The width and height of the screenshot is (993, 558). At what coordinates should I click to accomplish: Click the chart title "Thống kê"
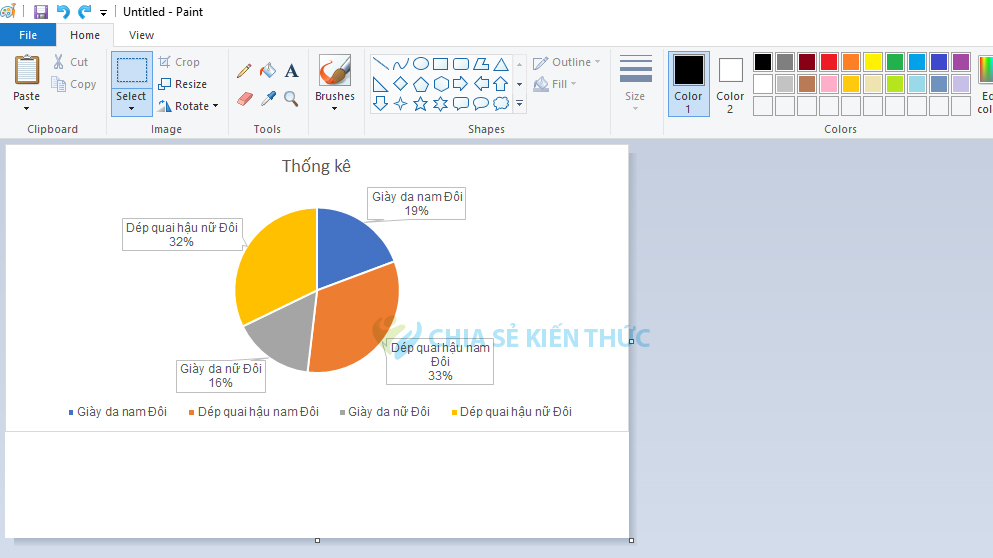pos(316,166)
